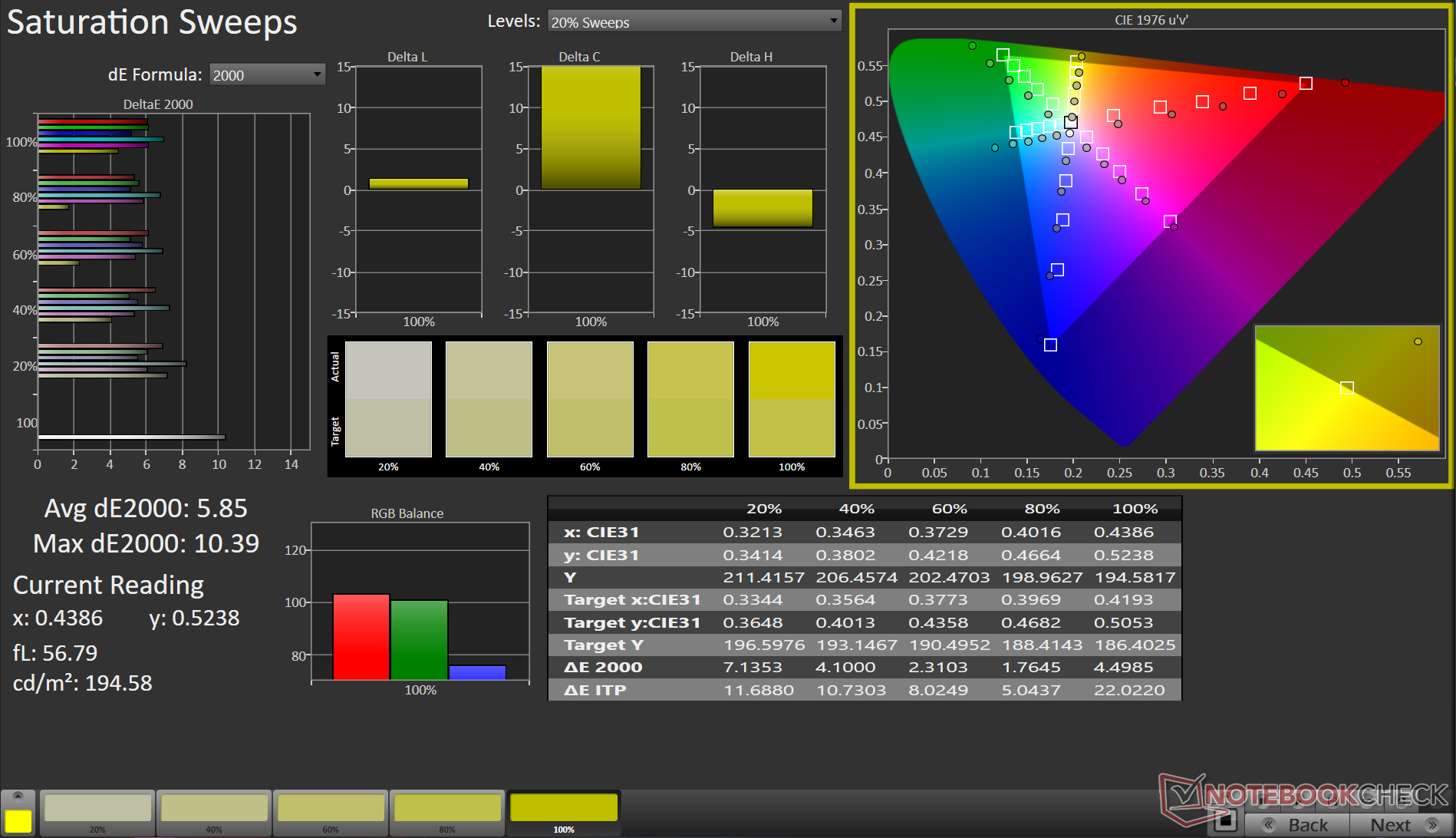Click the zoomed inset in the CIE chart
The image size is (1456, 838).
(1346, 388)
